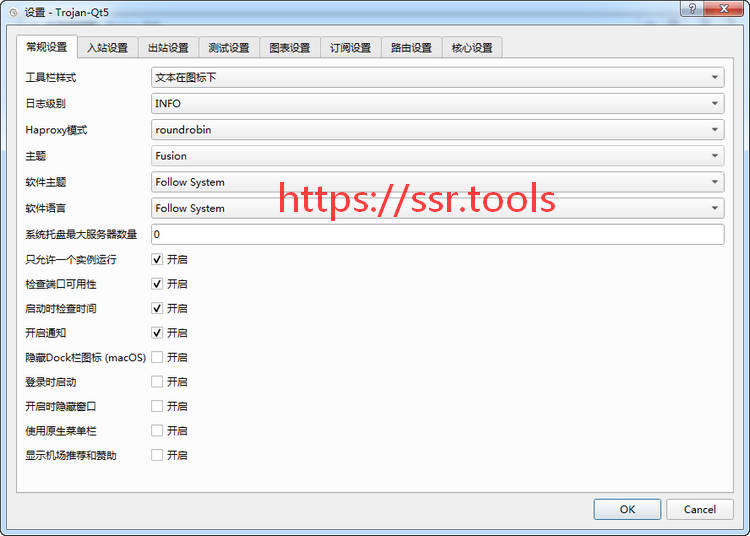The height and width of the screenshot is (536, 750).
Task: Expand the 软件语言 dropdown
Action: click(x=437, y=208)
